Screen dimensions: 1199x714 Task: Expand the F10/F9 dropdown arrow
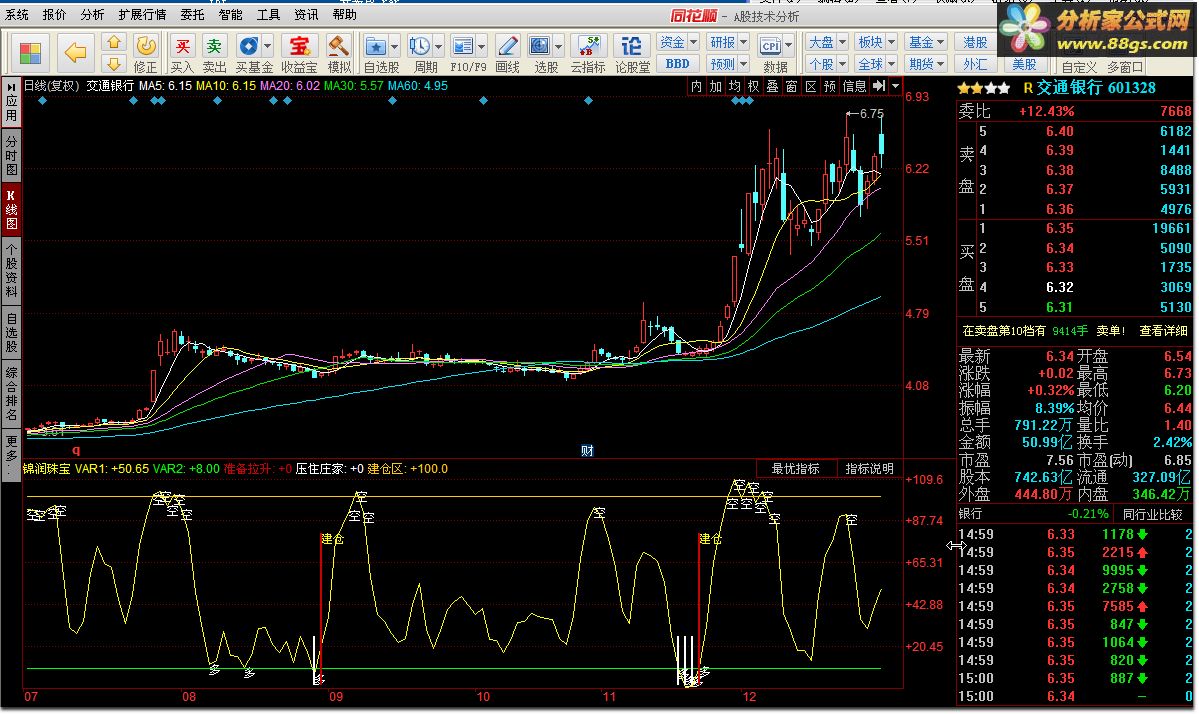(482, 46)
